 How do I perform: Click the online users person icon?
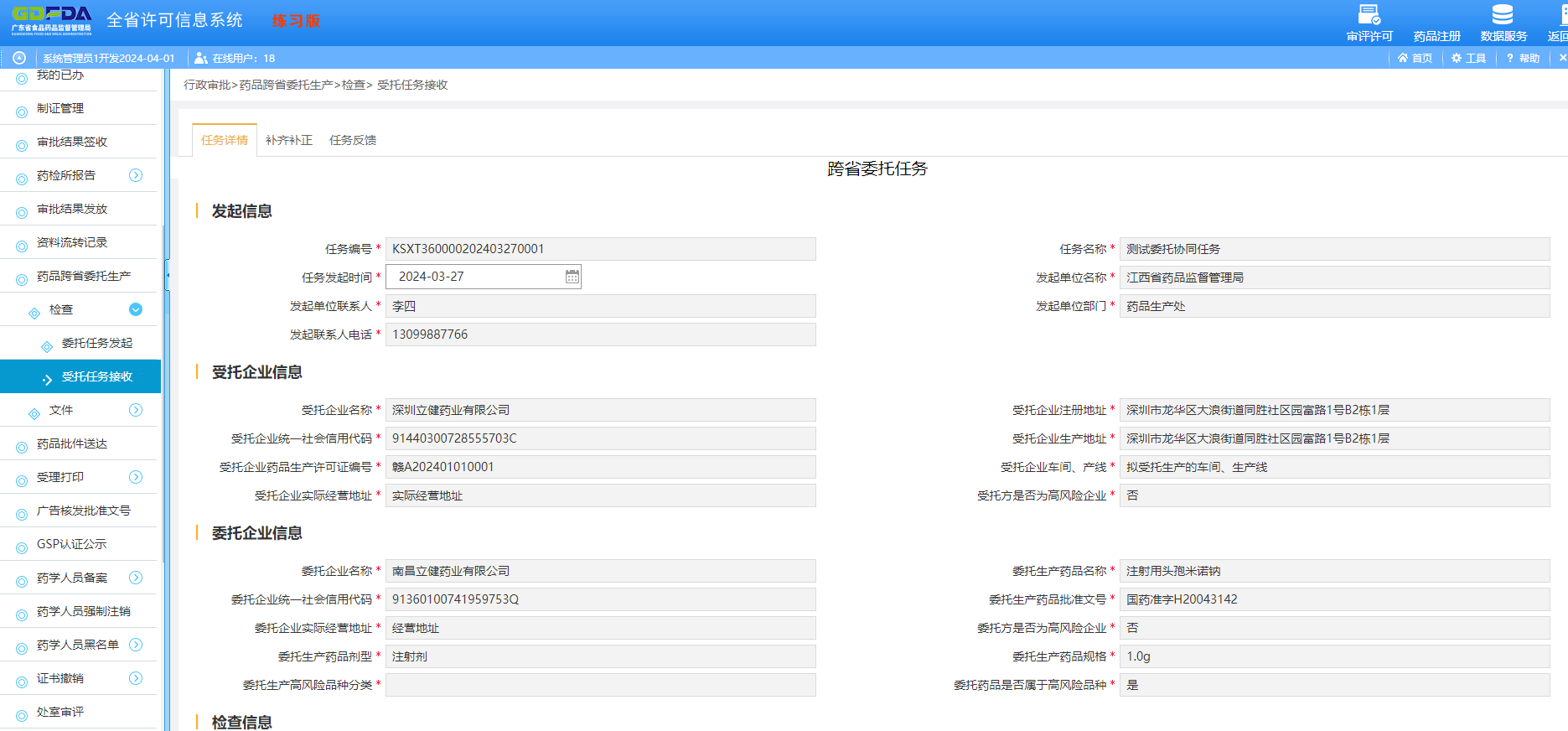(x=201, y=58)
